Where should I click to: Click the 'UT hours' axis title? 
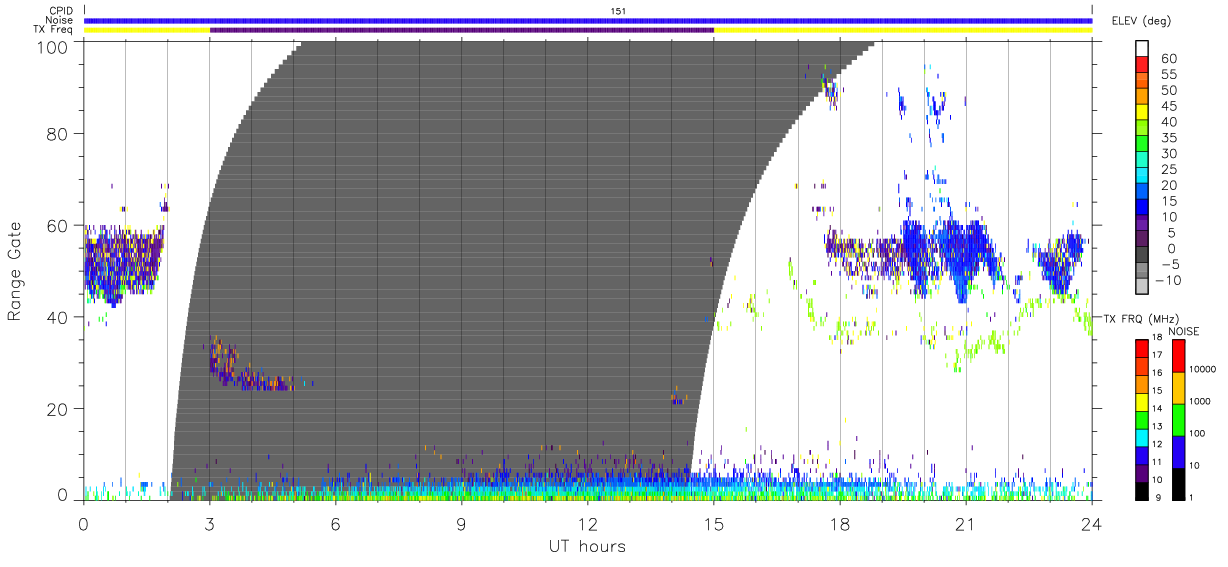[x=587, y=546]
